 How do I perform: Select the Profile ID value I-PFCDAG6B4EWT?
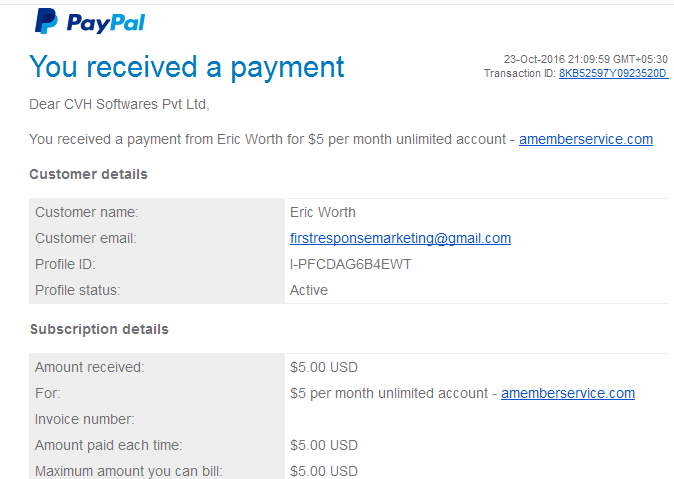(350, 264)
